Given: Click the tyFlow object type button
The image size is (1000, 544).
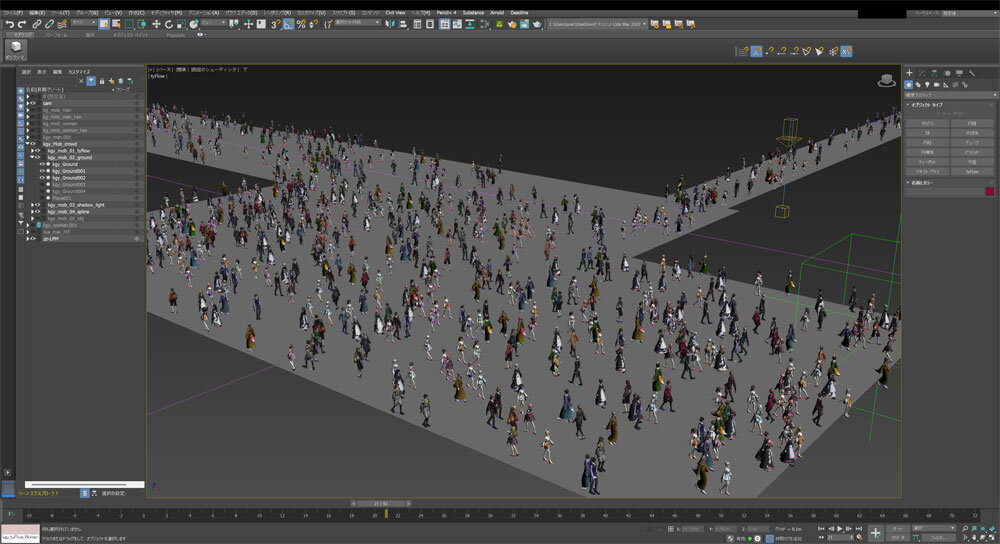Looking at the screenshot, I should 972,171.
